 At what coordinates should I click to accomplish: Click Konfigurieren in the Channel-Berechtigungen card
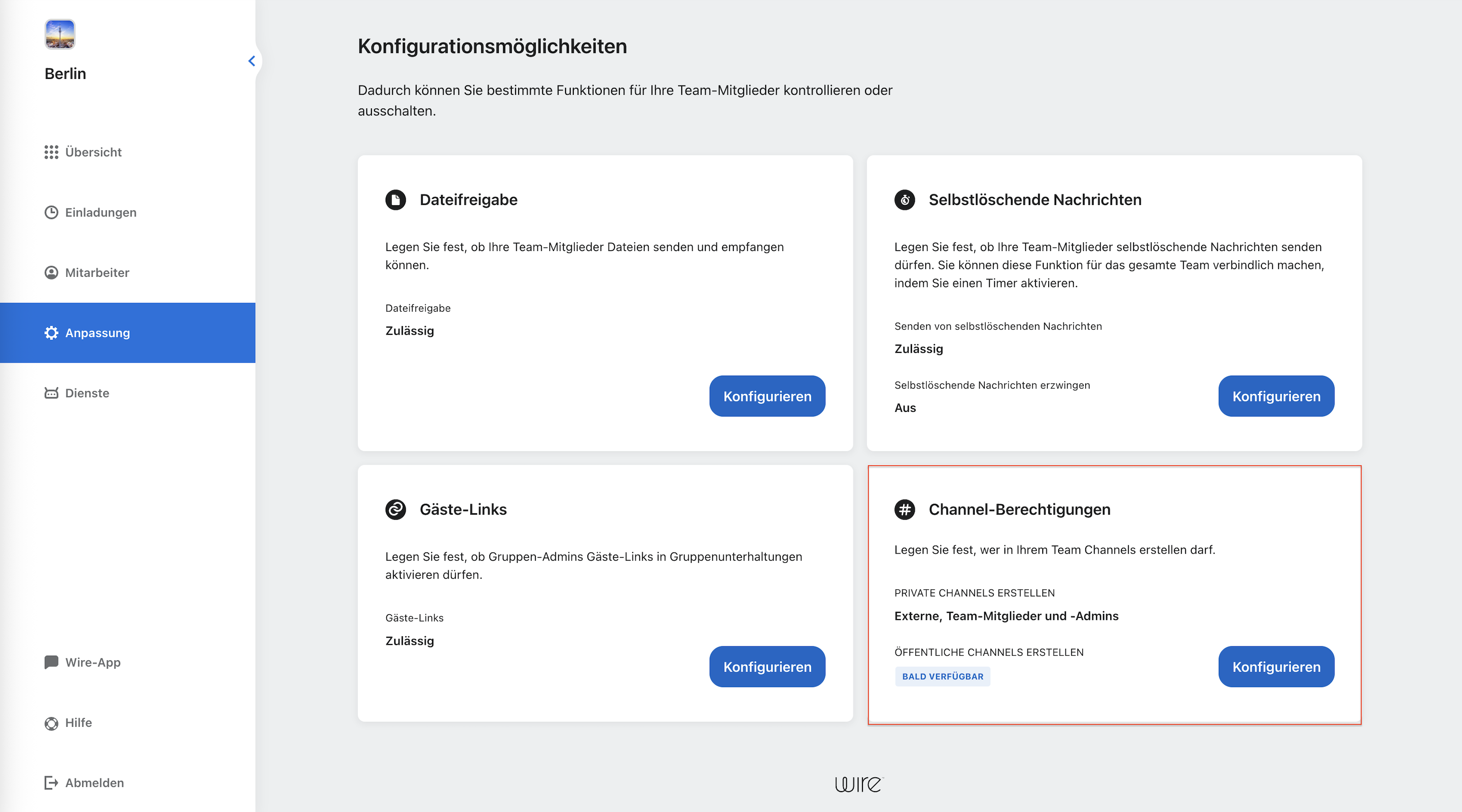pos(1276,667)
